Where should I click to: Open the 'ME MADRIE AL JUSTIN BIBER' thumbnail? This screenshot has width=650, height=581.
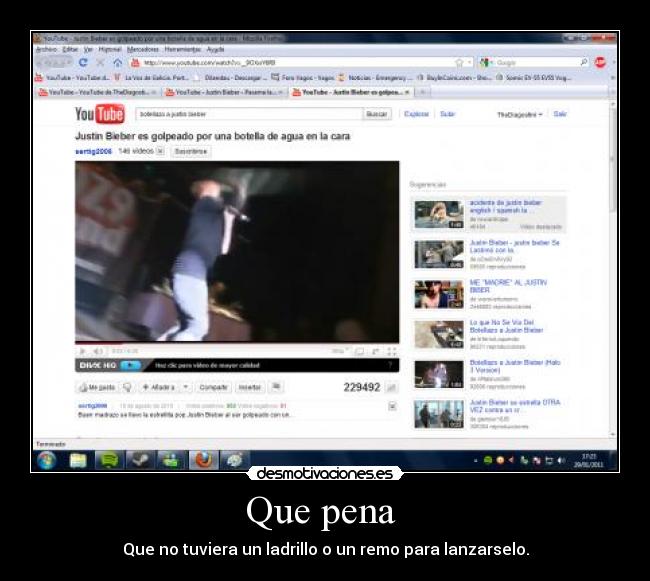(439, 295)
